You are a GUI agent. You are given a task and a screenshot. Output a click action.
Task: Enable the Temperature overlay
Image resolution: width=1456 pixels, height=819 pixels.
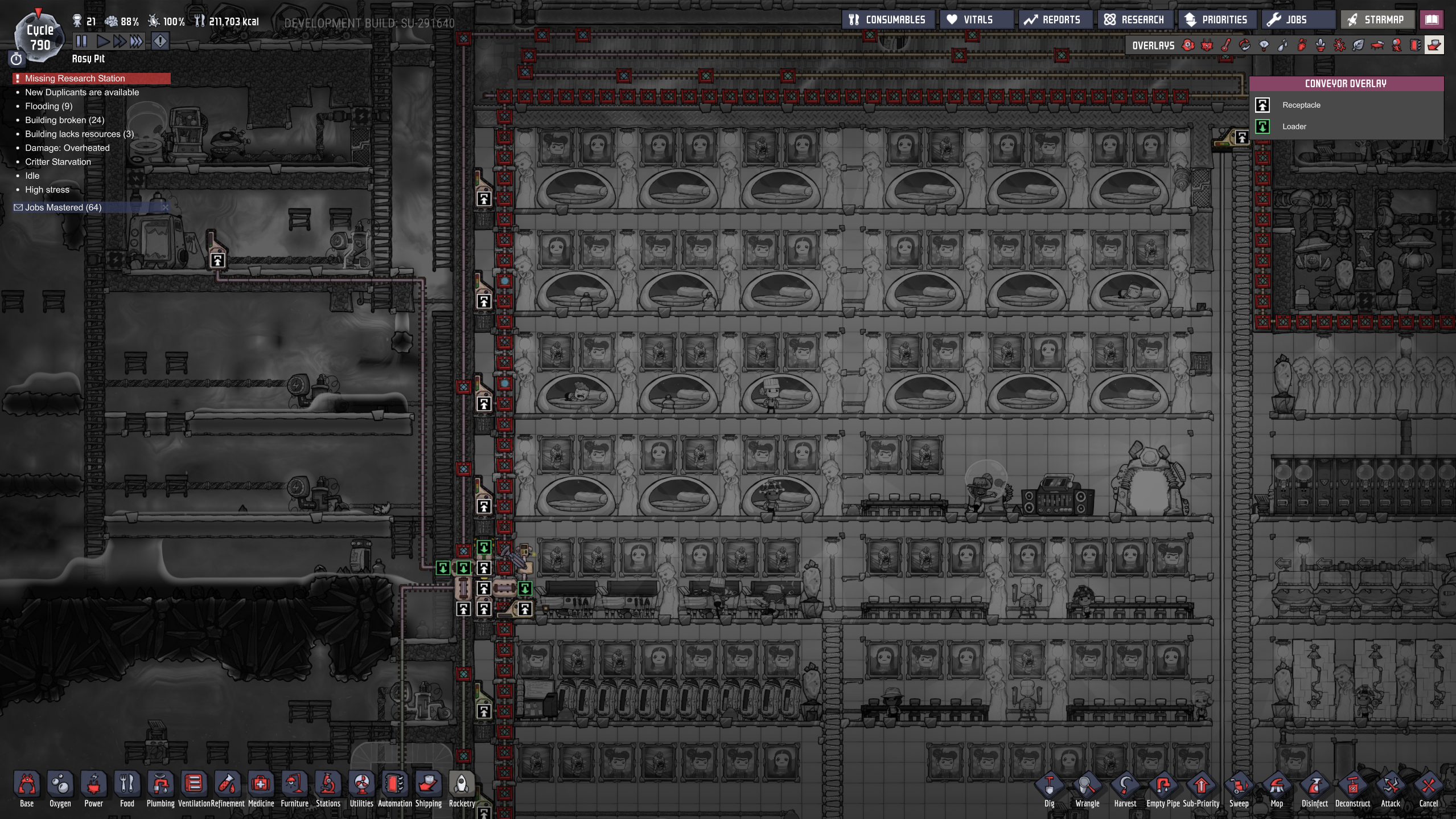pos(1226,46)
